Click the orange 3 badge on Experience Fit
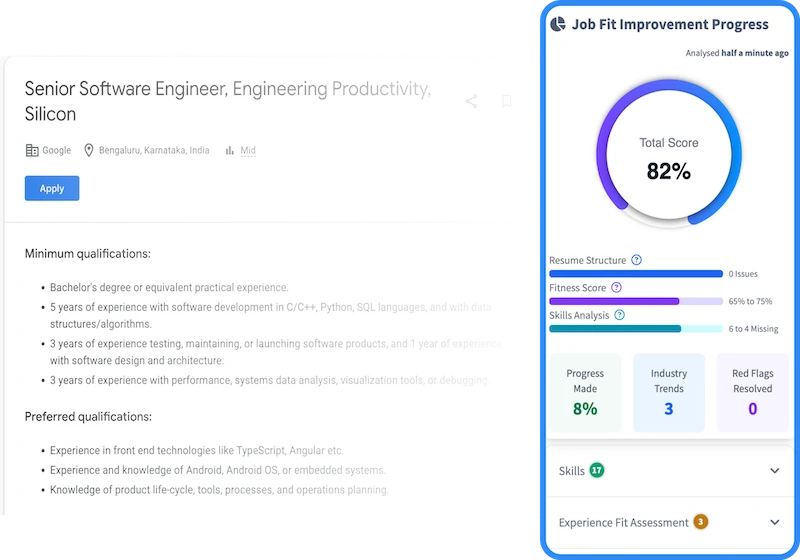 point(701,522)
